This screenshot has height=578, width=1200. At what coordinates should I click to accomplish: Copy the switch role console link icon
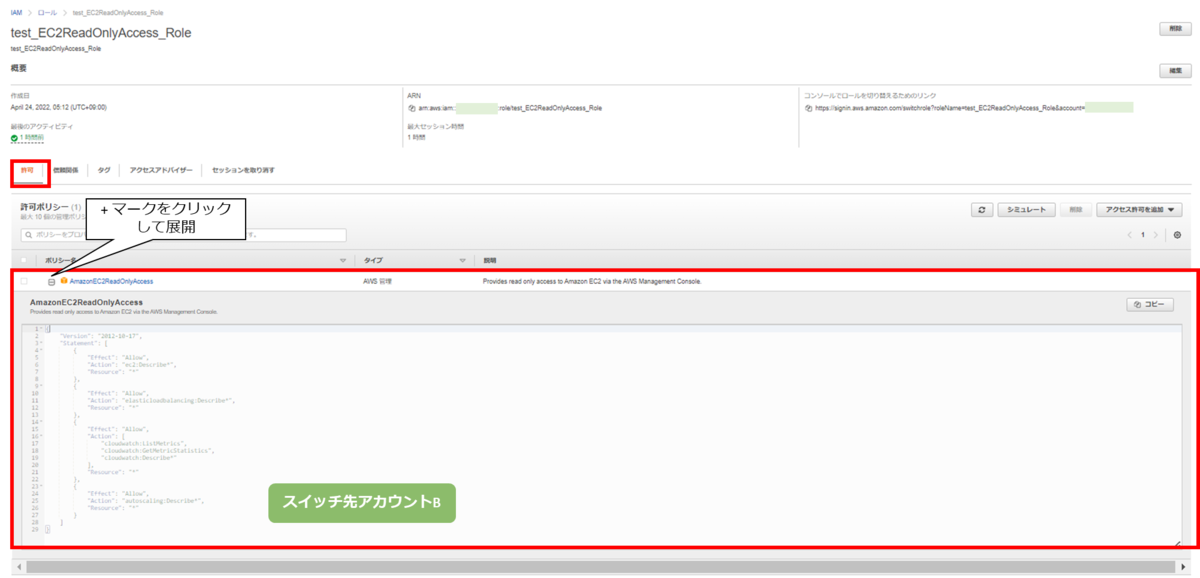click(808, 107)
